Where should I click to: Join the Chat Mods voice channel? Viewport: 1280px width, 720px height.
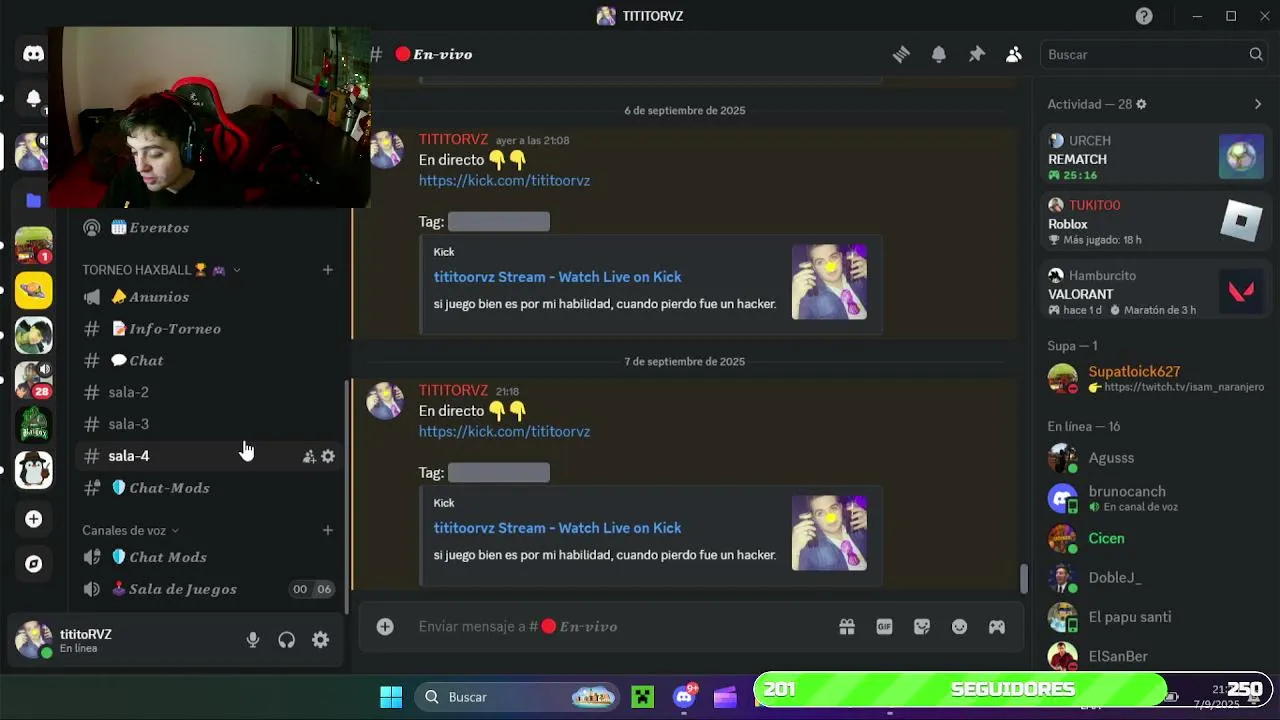(208, 557)
